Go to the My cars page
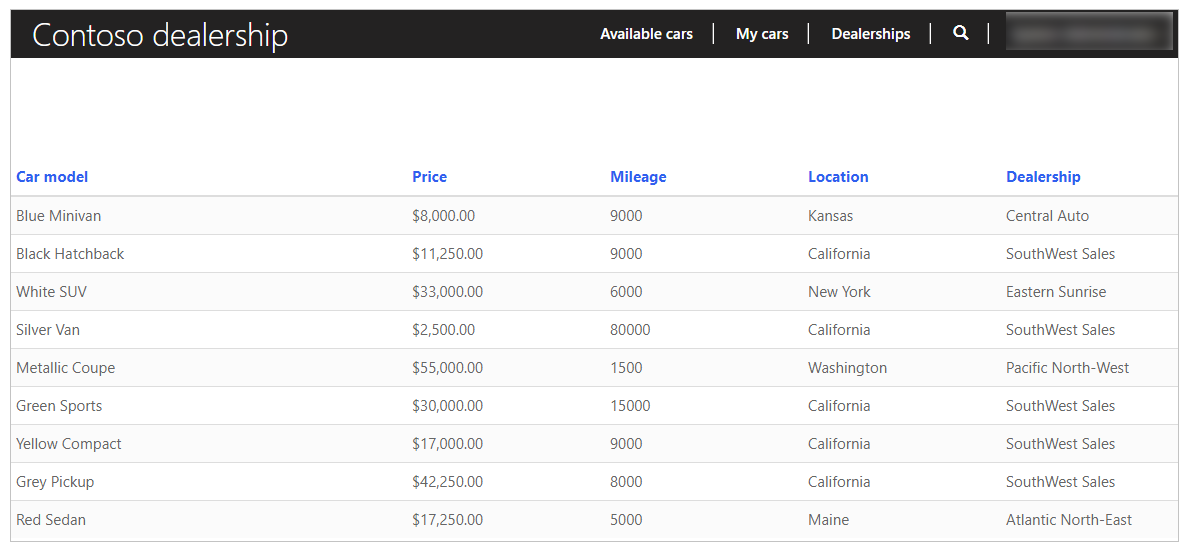 tap(762, 34)
